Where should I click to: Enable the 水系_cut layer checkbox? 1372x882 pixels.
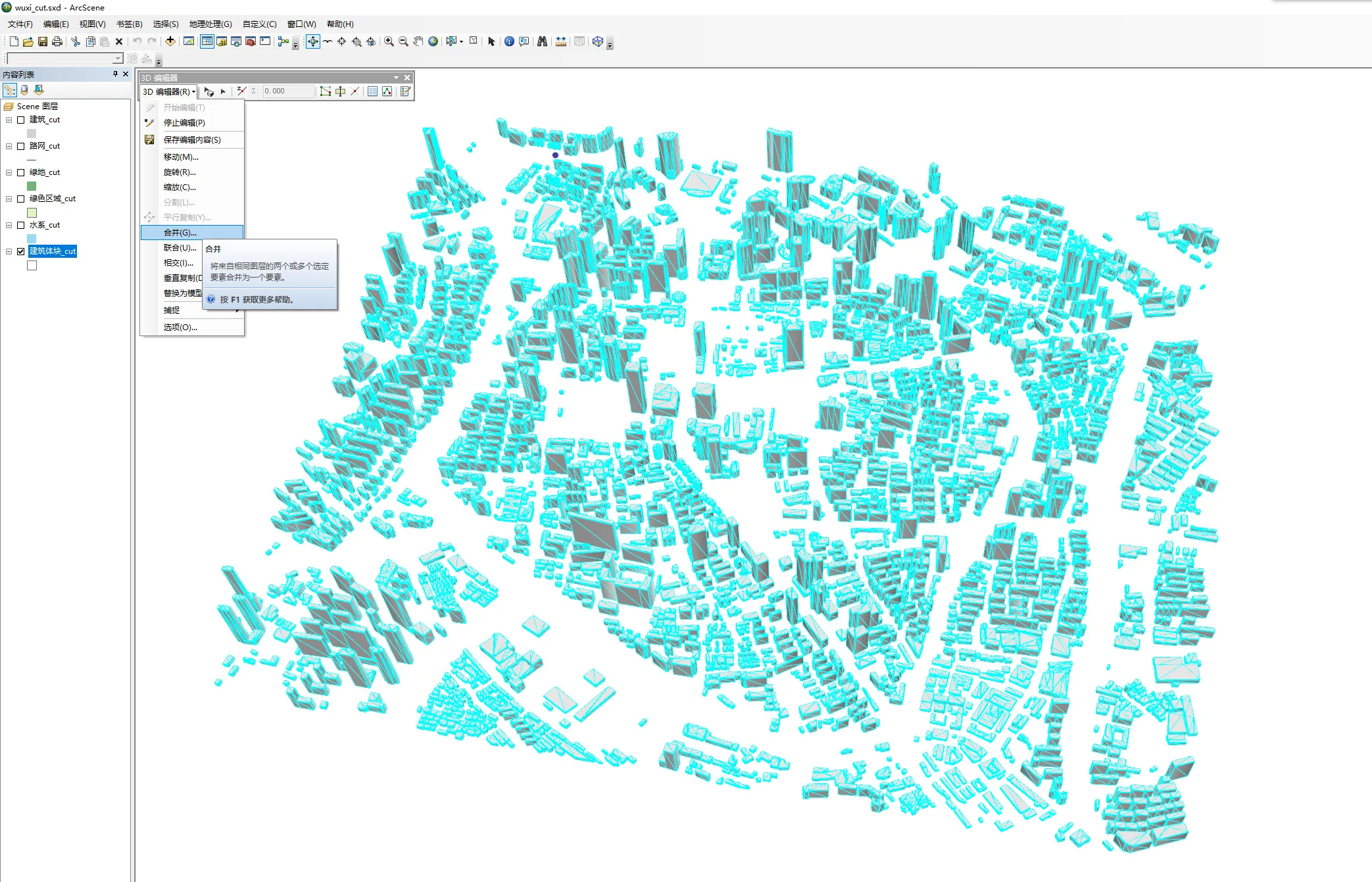tap(21, 225)
